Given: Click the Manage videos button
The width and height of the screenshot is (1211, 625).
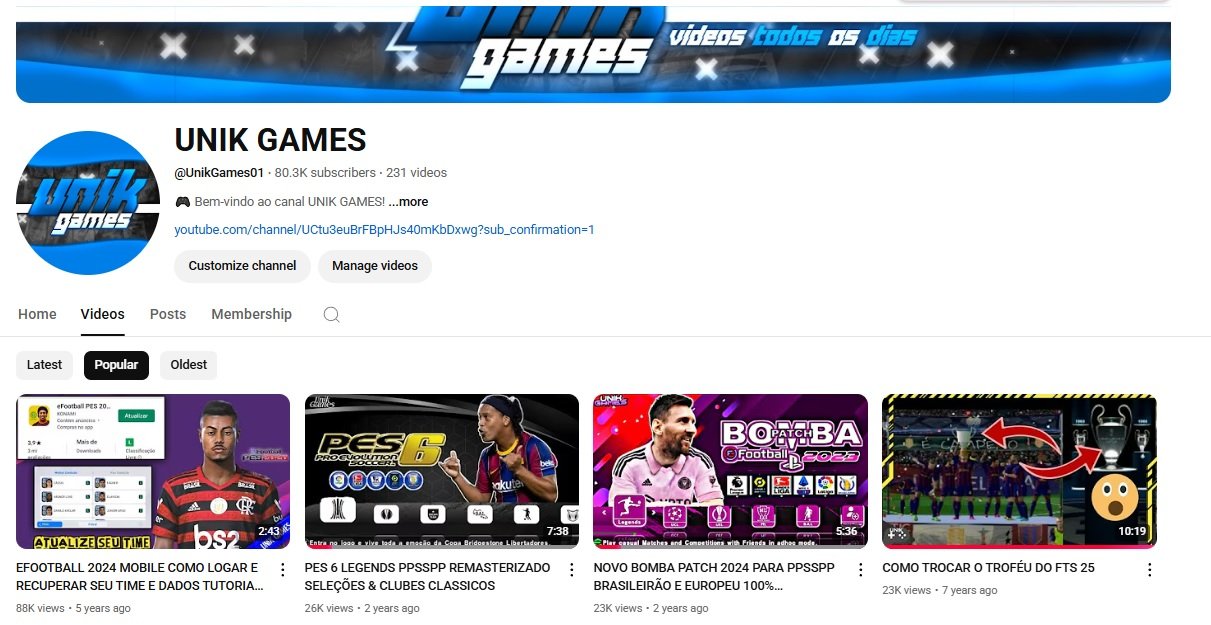Looking at the screenshot, I should tap(375, 266).
